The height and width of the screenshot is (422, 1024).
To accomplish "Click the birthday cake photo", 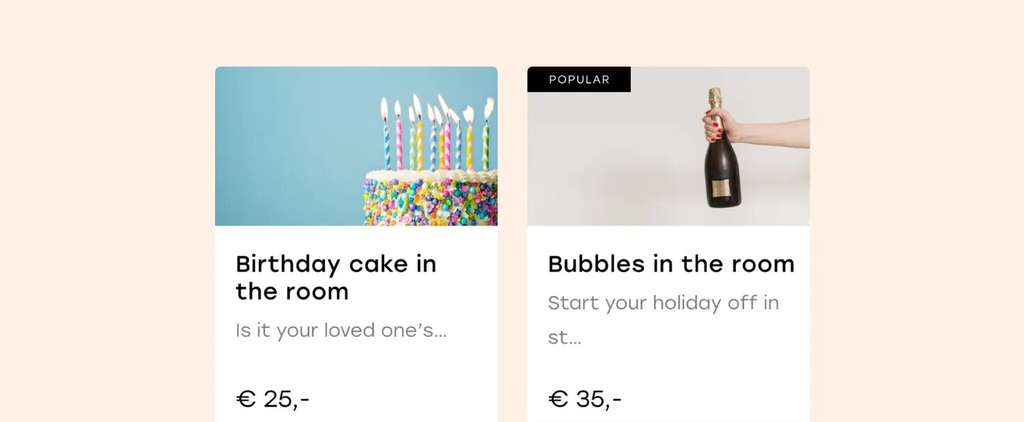I will pyautogui.click(x=356, y=146).
